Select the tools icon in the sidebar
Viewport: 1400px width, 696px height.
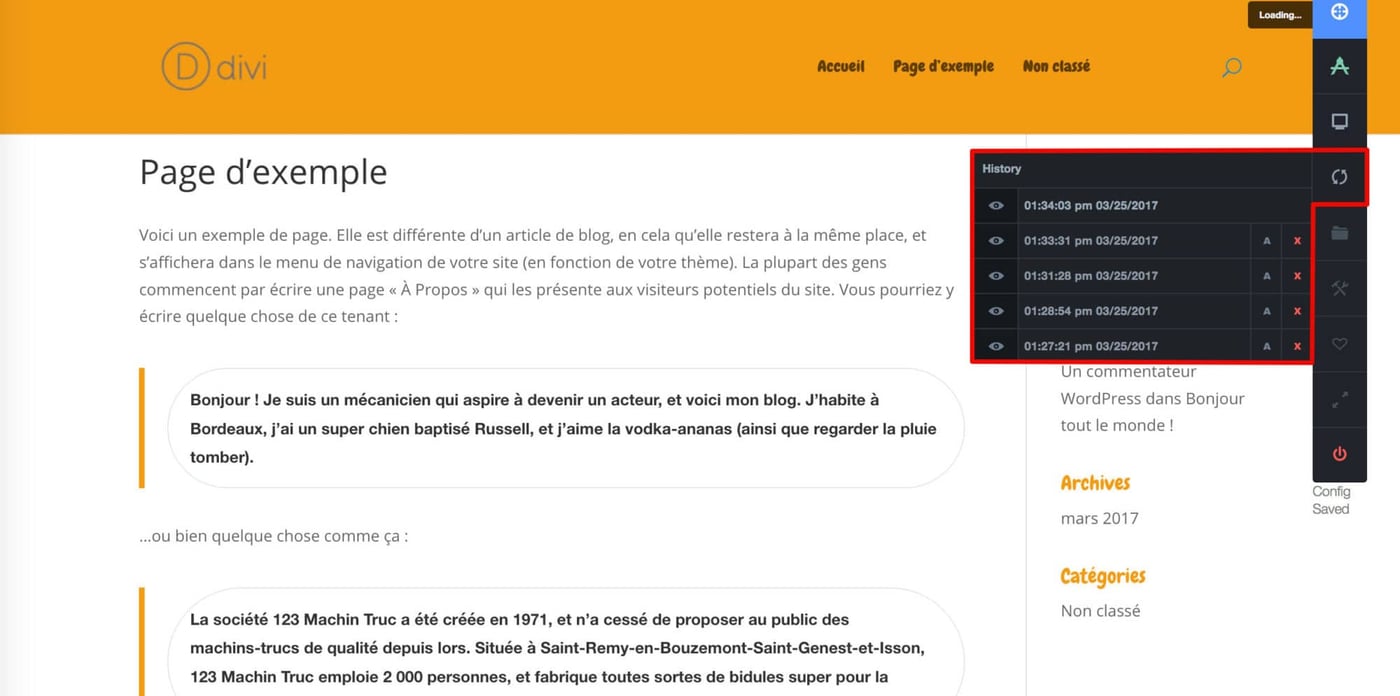click(x=1339, y=288)
